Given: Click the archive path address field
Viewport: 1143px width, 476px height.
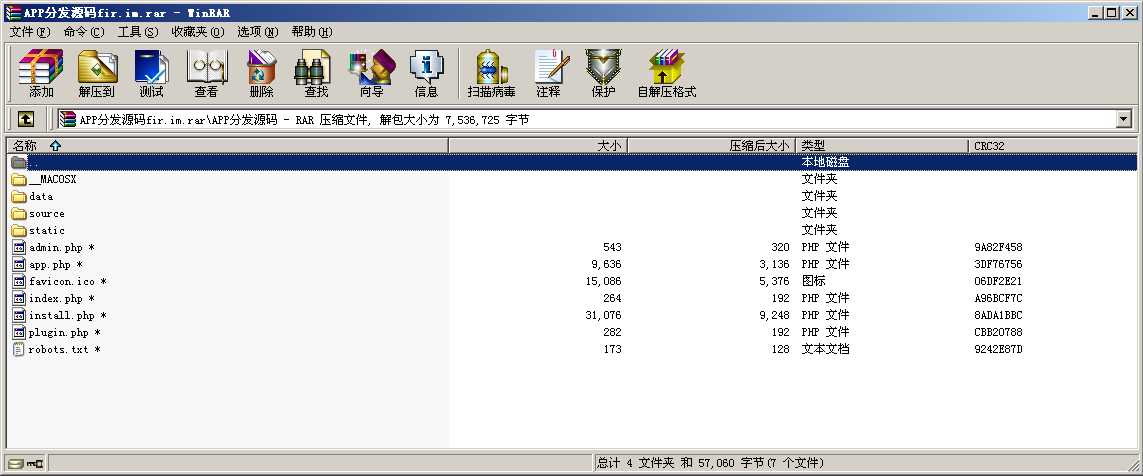Looking at the screenshot, I should (587, 119).
